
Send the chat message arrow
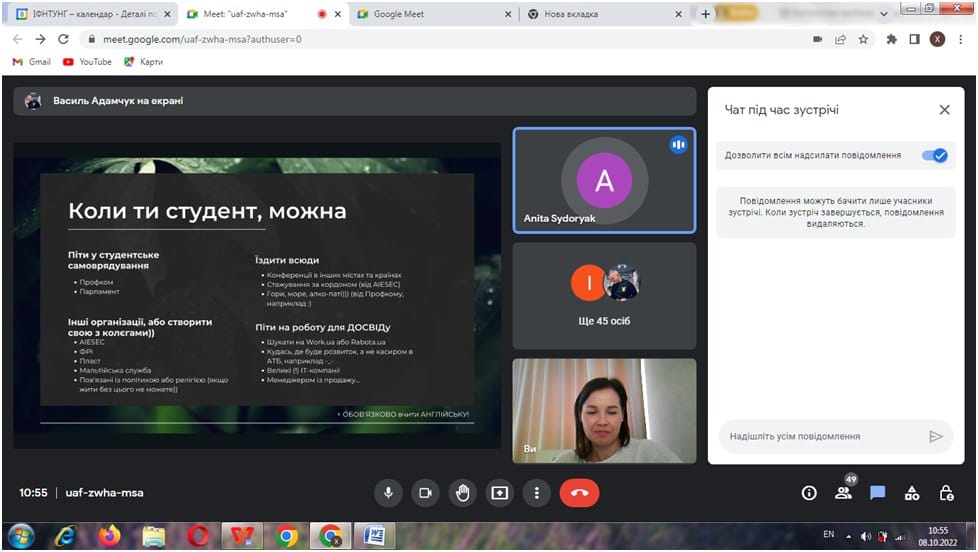(936, 436)
